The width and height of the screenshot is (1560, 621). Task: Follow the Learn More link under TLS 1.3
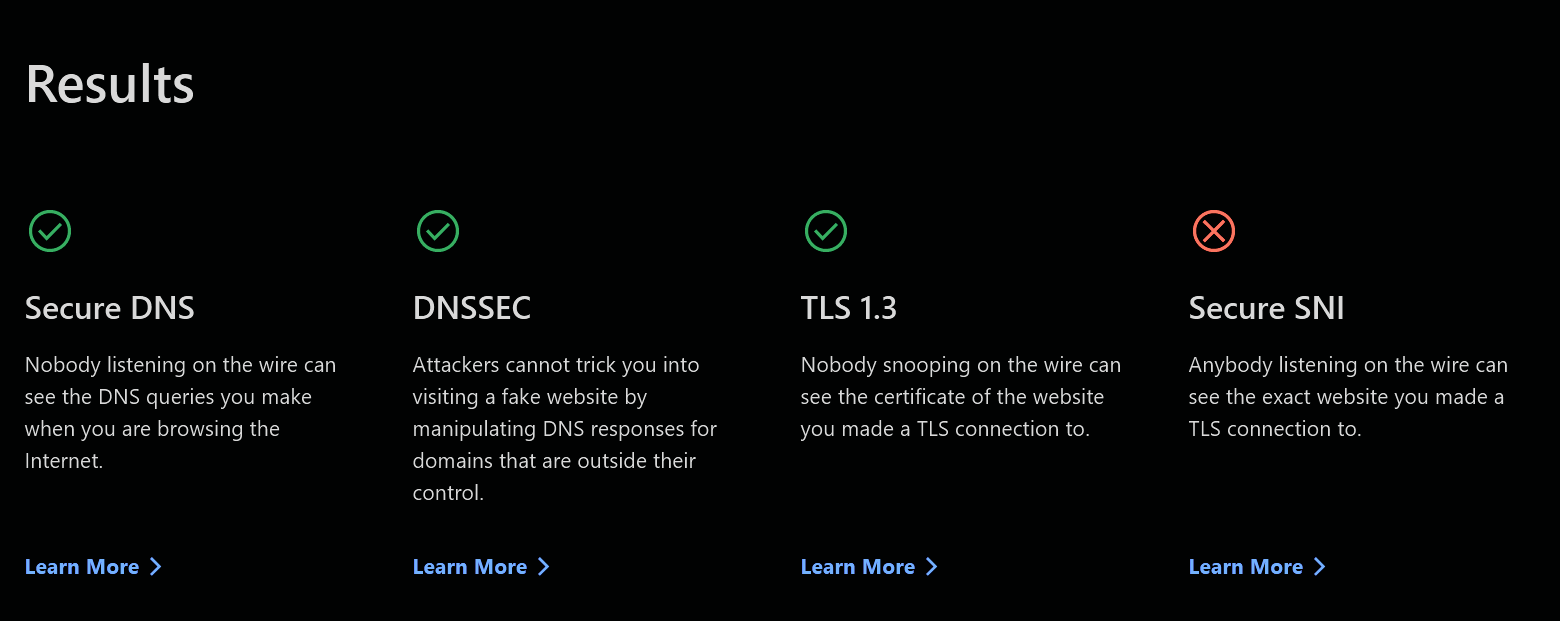[858, 567]
